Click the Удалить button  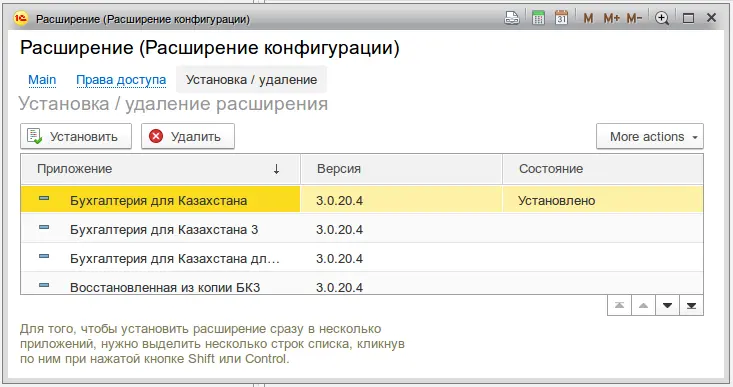188,136
